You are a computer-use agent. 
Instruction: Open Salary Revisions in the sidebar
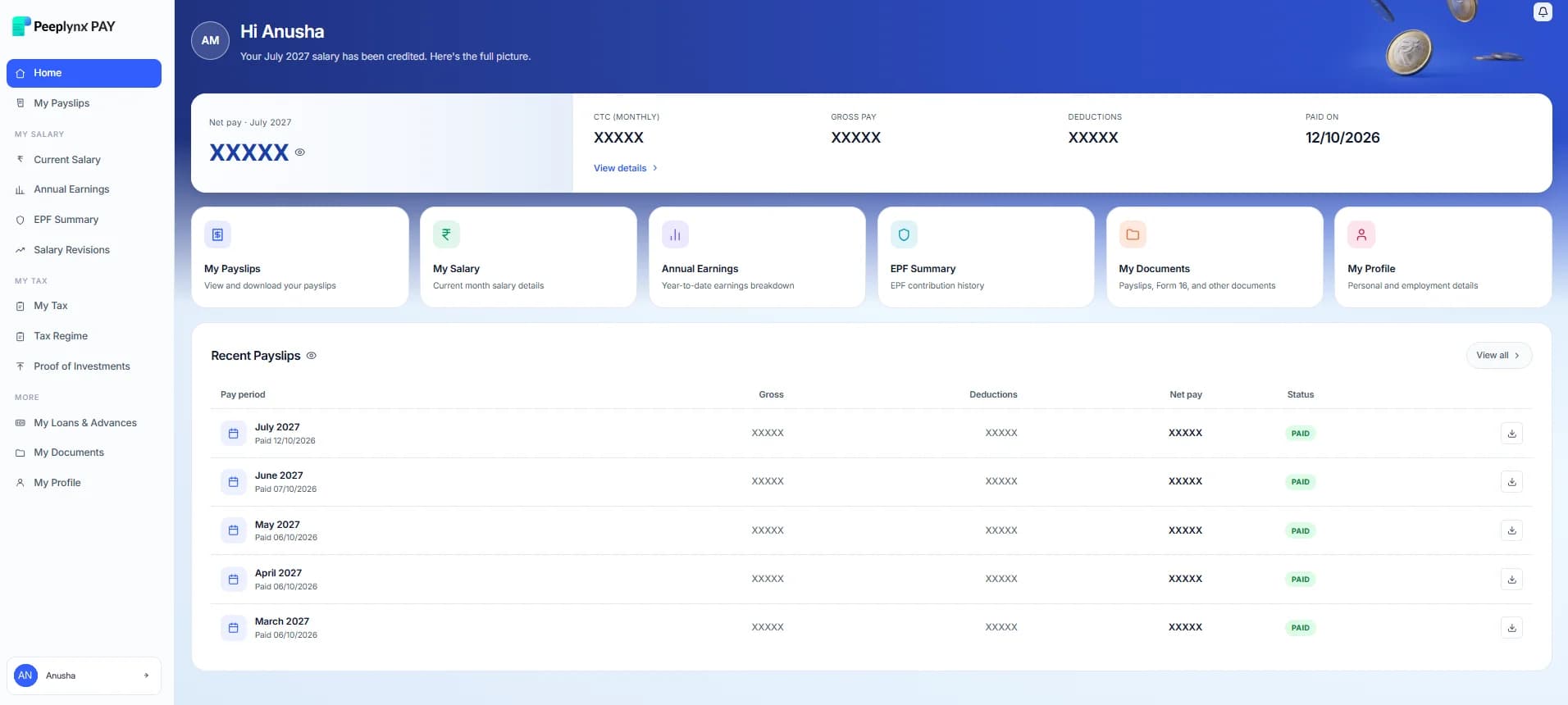84,250
